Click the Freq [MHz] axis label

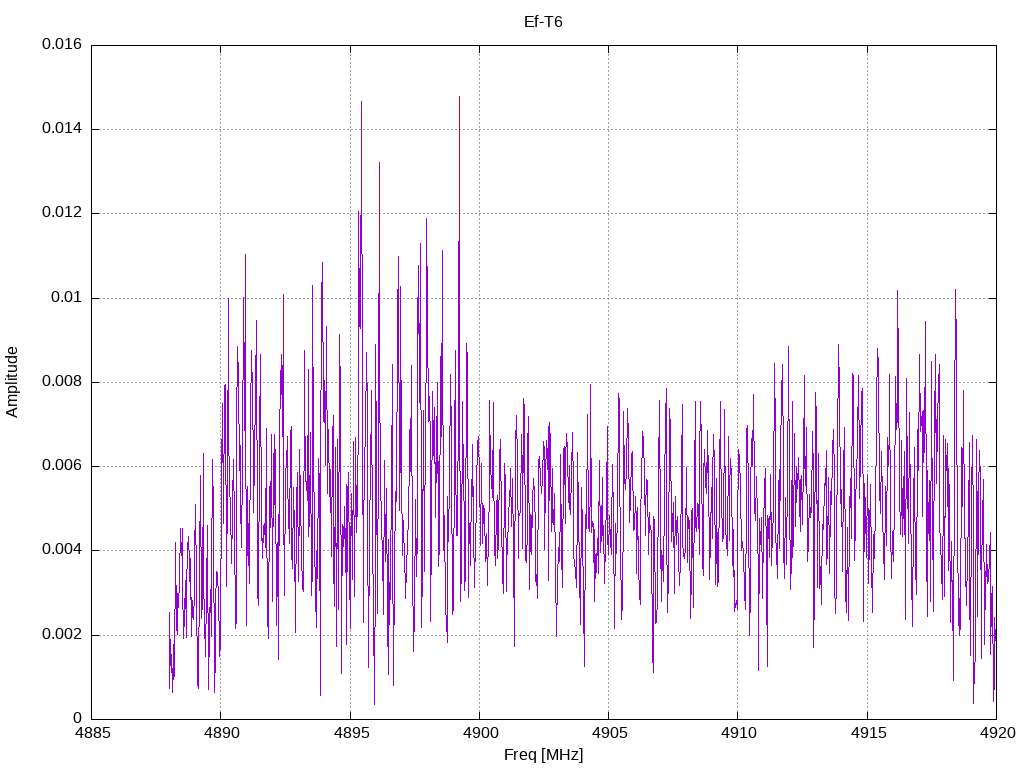(x=543, y=755)
